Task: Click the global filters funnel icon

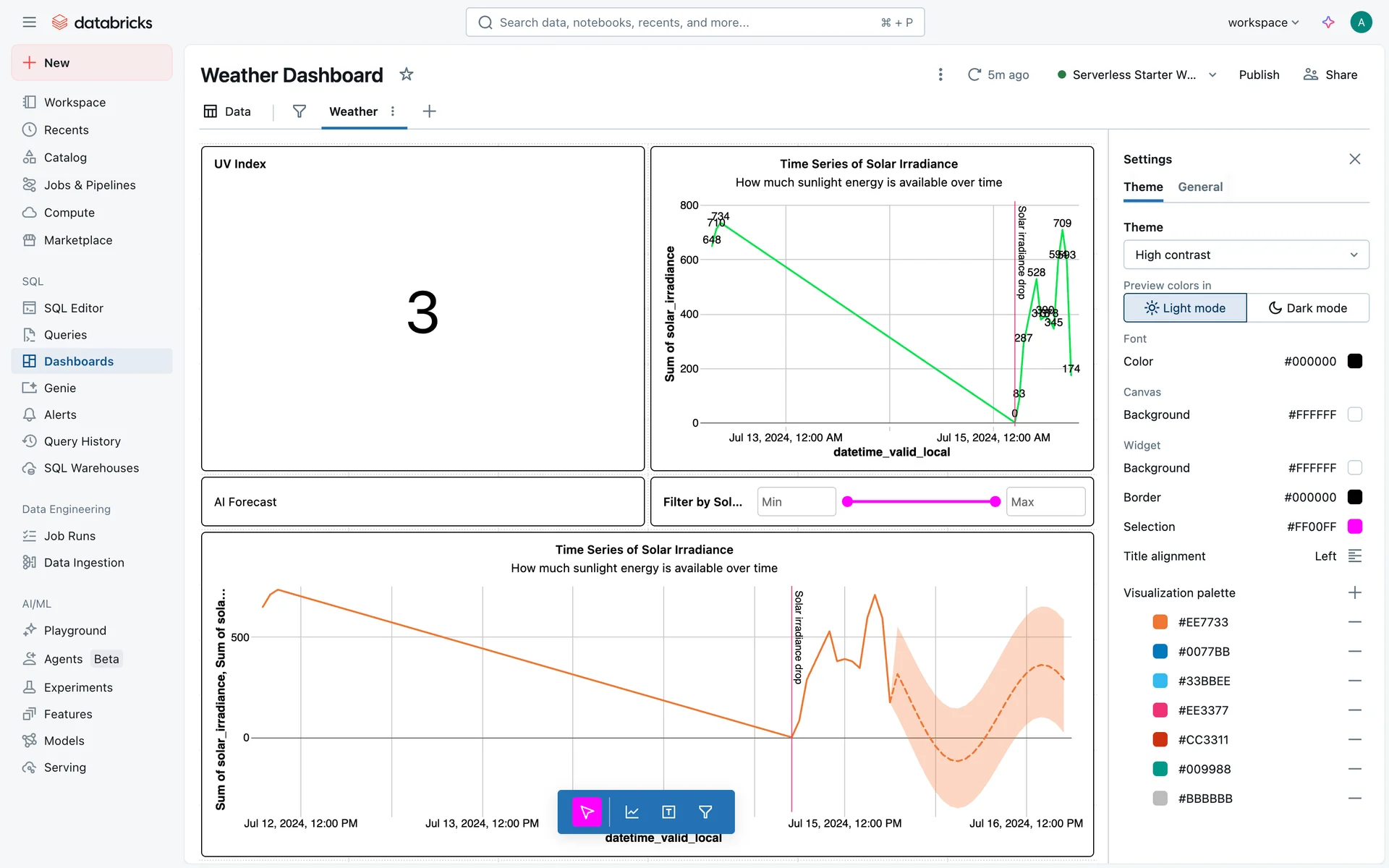Action: (299, 111)
